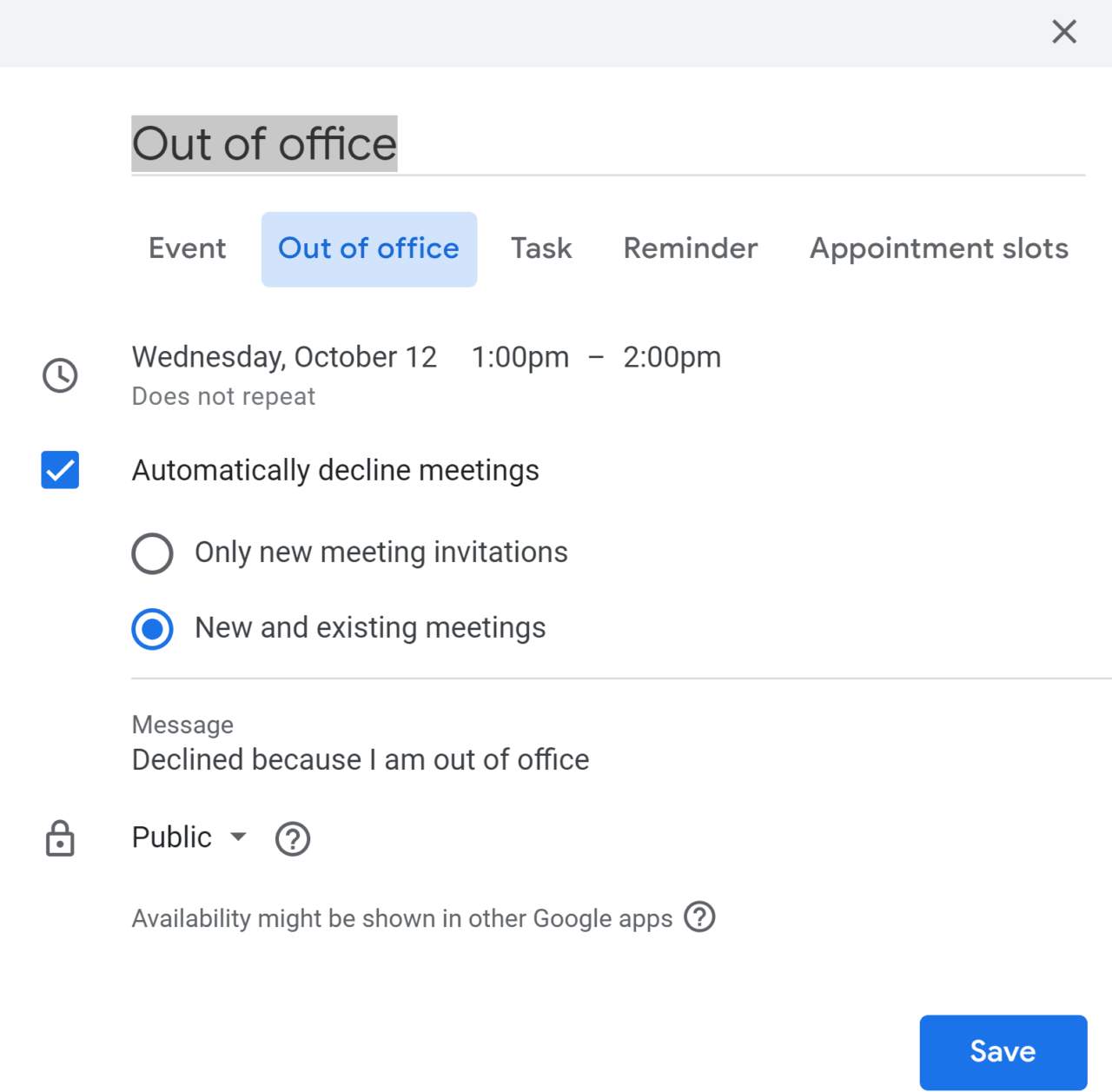This screenshot has height=1092, width=1112.
Task: Close the event creation dialog
Action: coord(1063,31)
